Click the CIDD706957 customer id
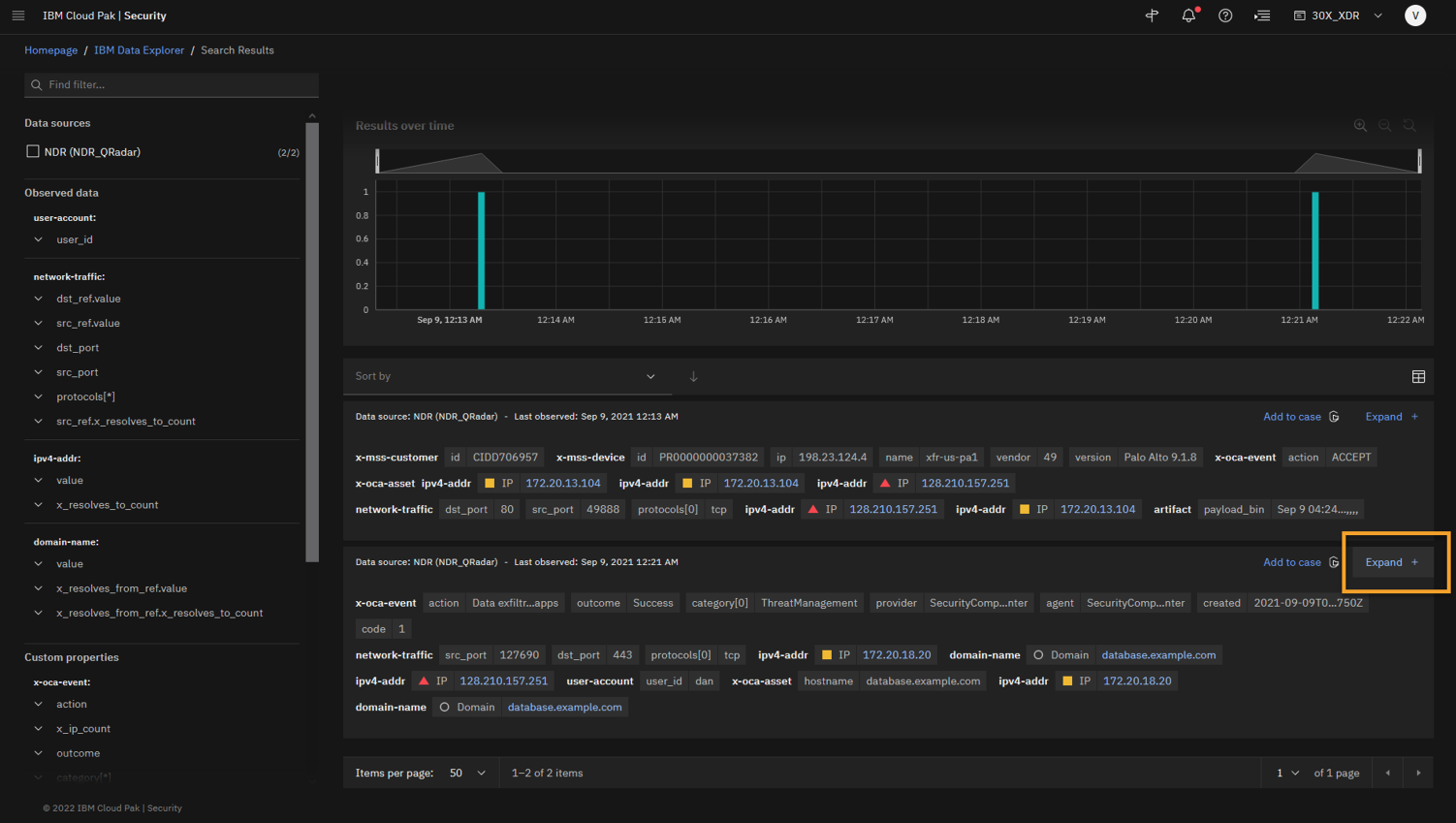 click(x=505, y=457)
